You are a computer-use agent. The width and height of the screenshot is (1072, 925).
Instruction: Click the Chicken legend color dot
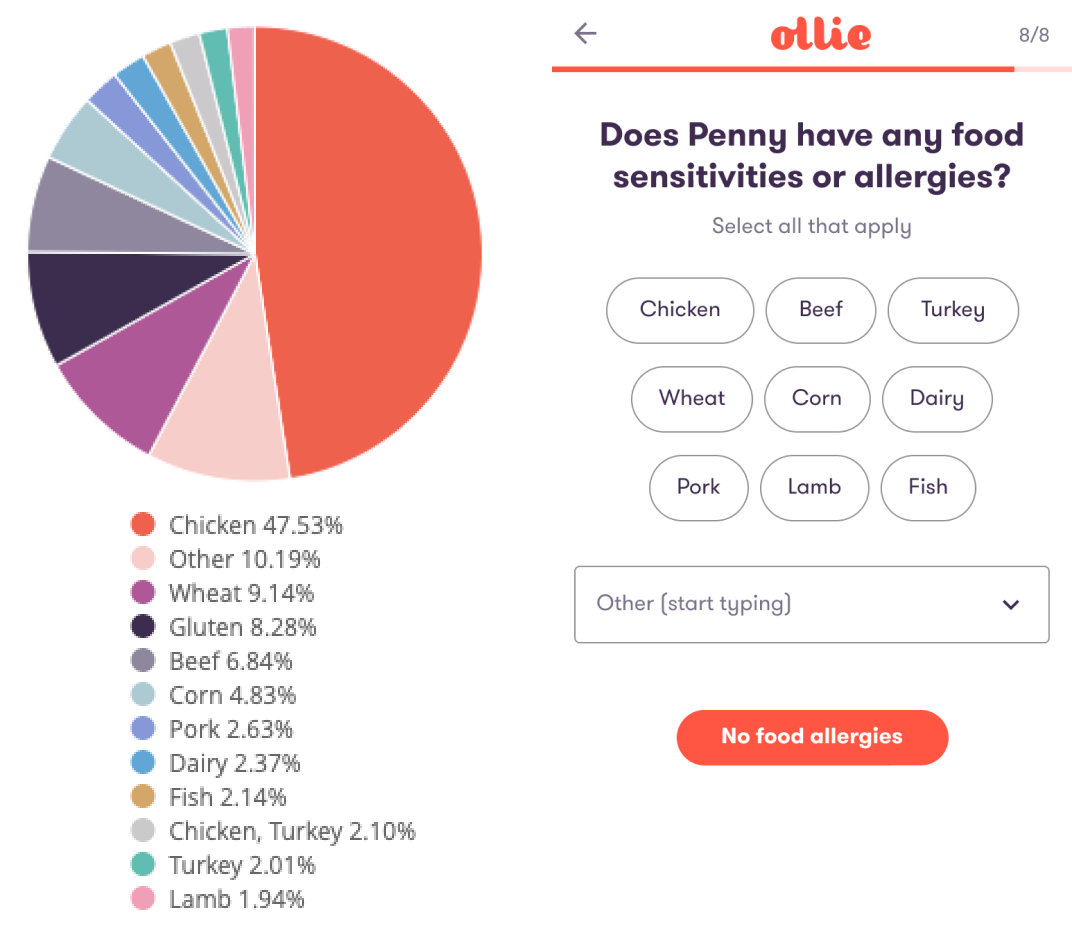pos(143,524)
